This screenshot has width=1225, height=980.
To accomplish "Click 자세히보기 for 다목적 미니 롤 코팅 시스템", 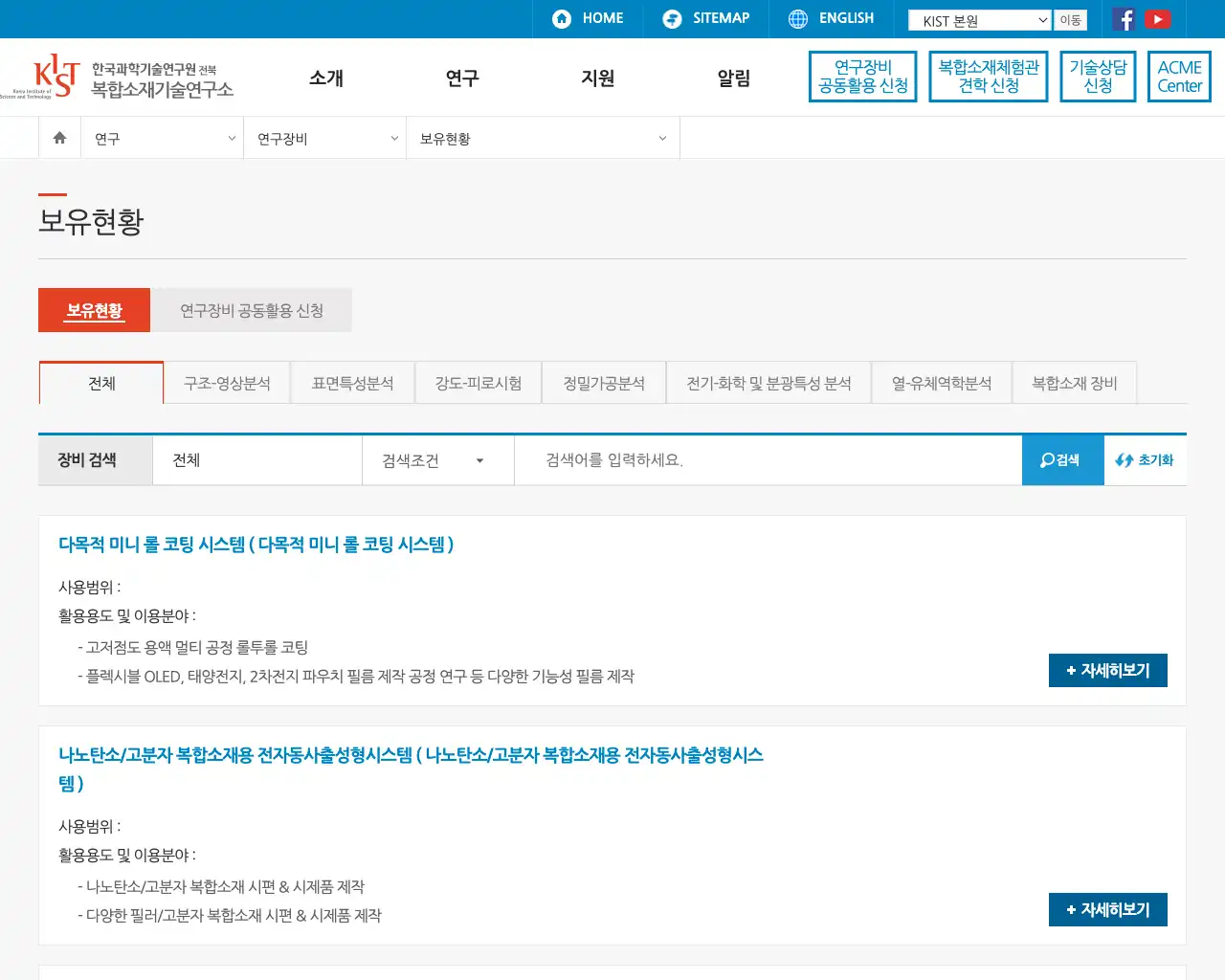I will (1107, 671).
